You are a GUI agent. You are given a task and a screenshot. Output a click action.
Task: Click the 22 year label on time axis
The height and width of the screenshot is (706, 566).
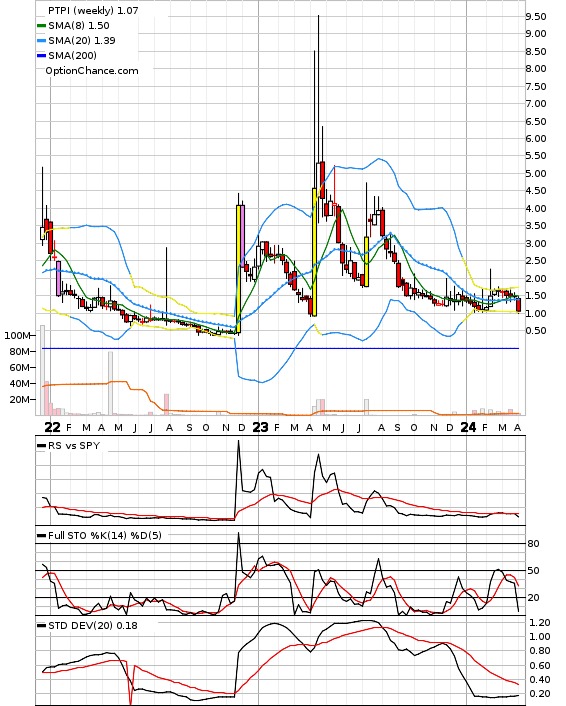[x=52, y=427]
